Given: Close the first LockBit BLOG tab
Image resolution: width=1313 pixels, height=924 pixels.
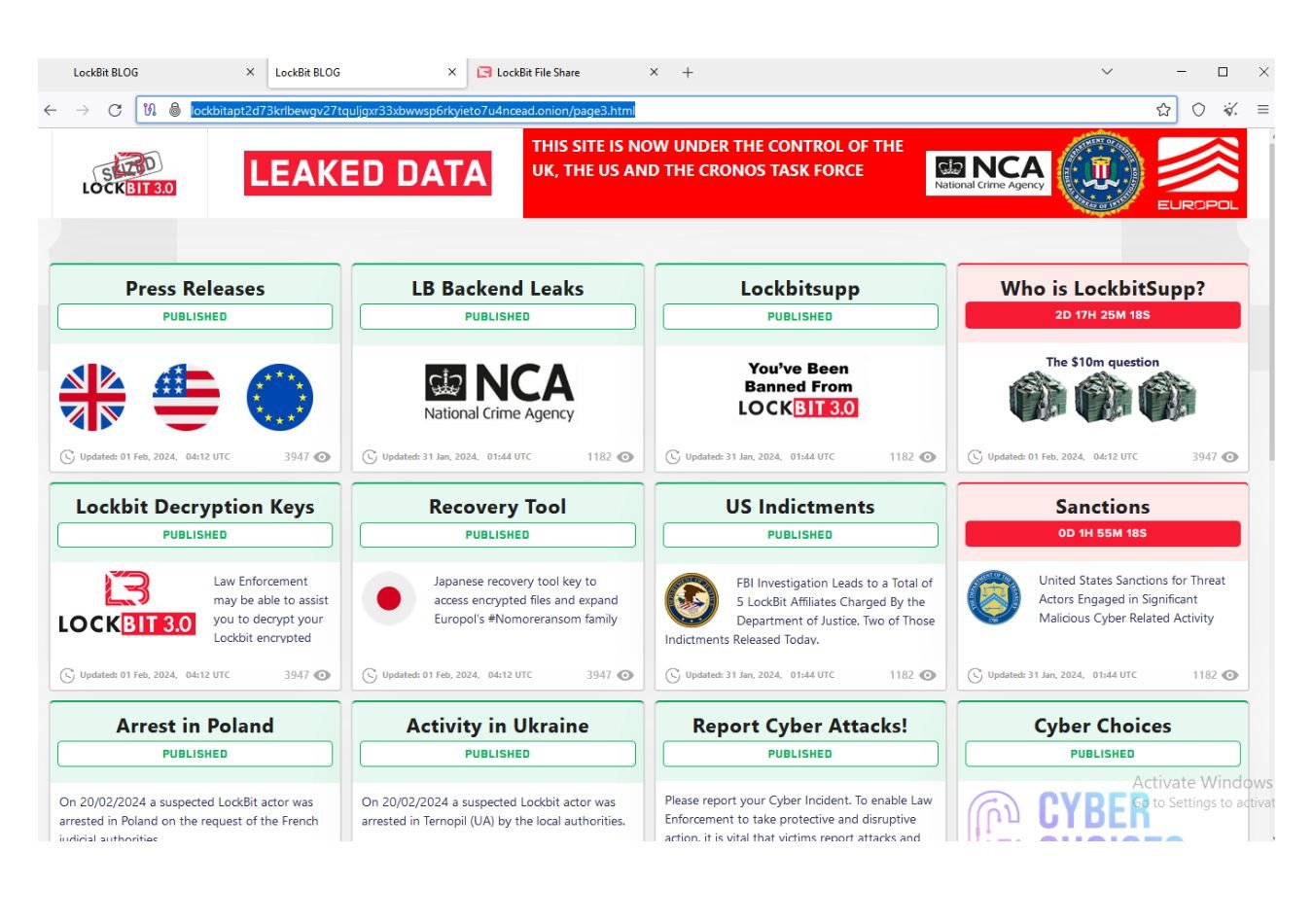Looking at the screenshot, I should [x=250, y=72].
